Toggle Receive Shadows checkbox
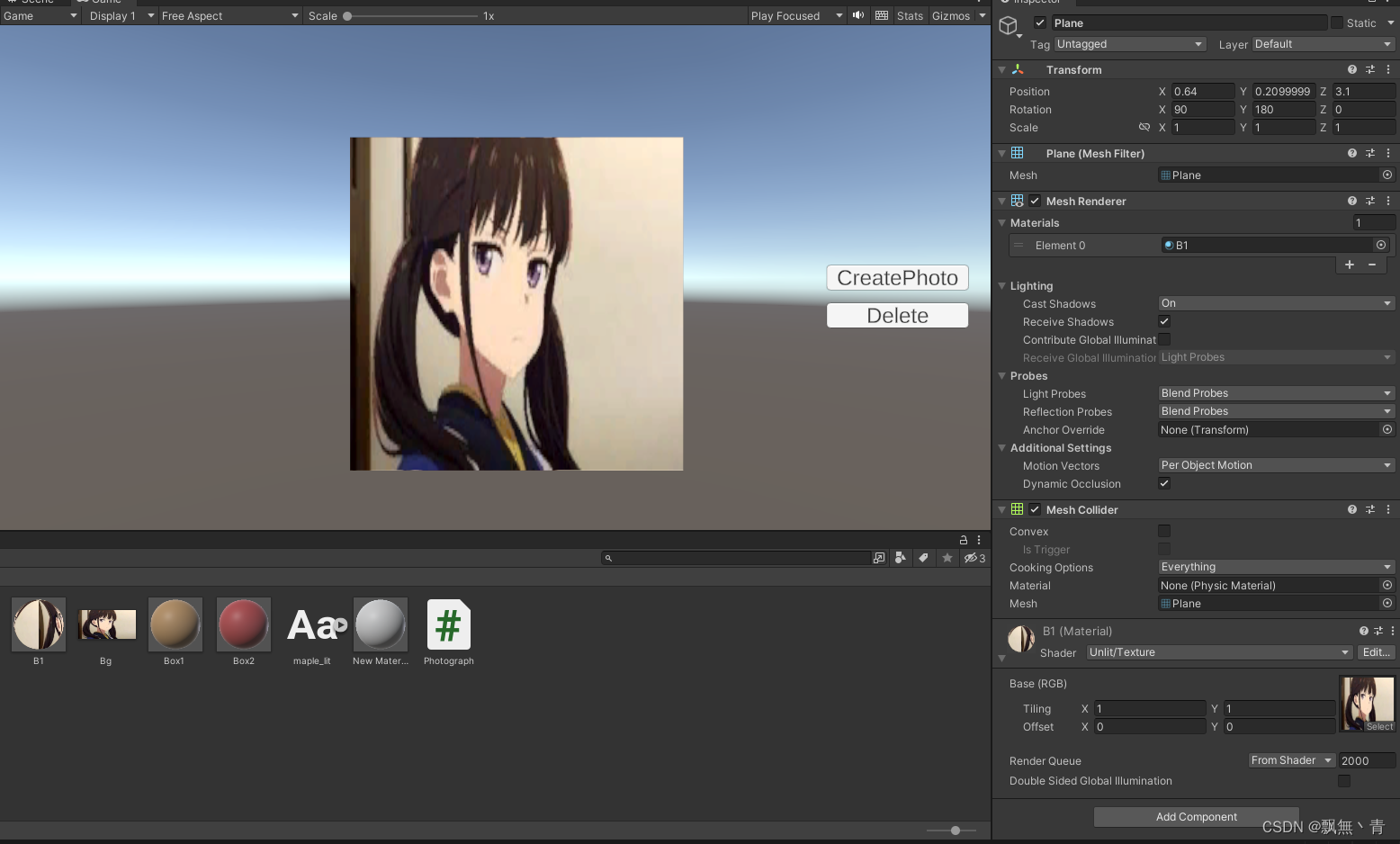 (1164, 321)
